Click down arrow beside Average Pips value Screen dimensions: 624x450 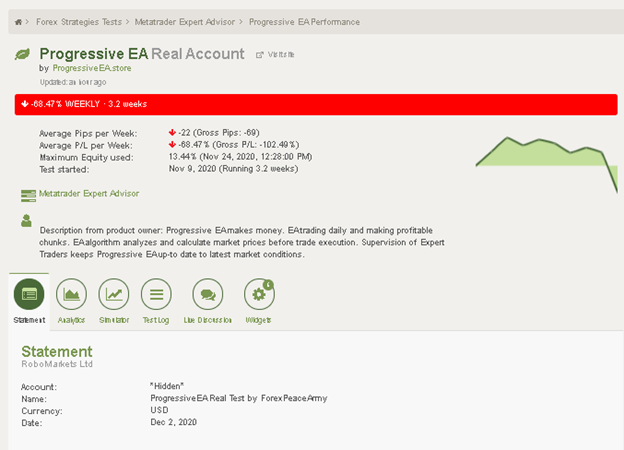click(x=172, y=132)
